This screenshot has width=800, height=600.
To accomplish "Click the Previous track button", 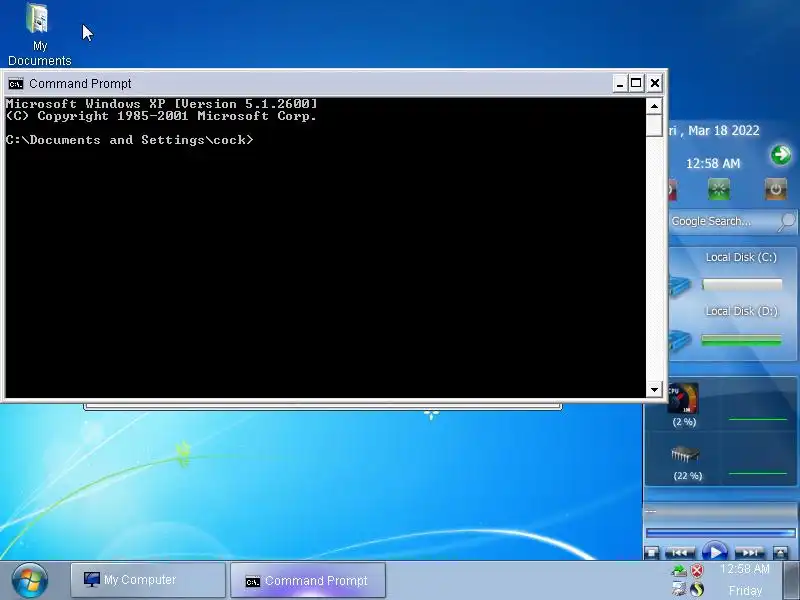I will [680, 553].
